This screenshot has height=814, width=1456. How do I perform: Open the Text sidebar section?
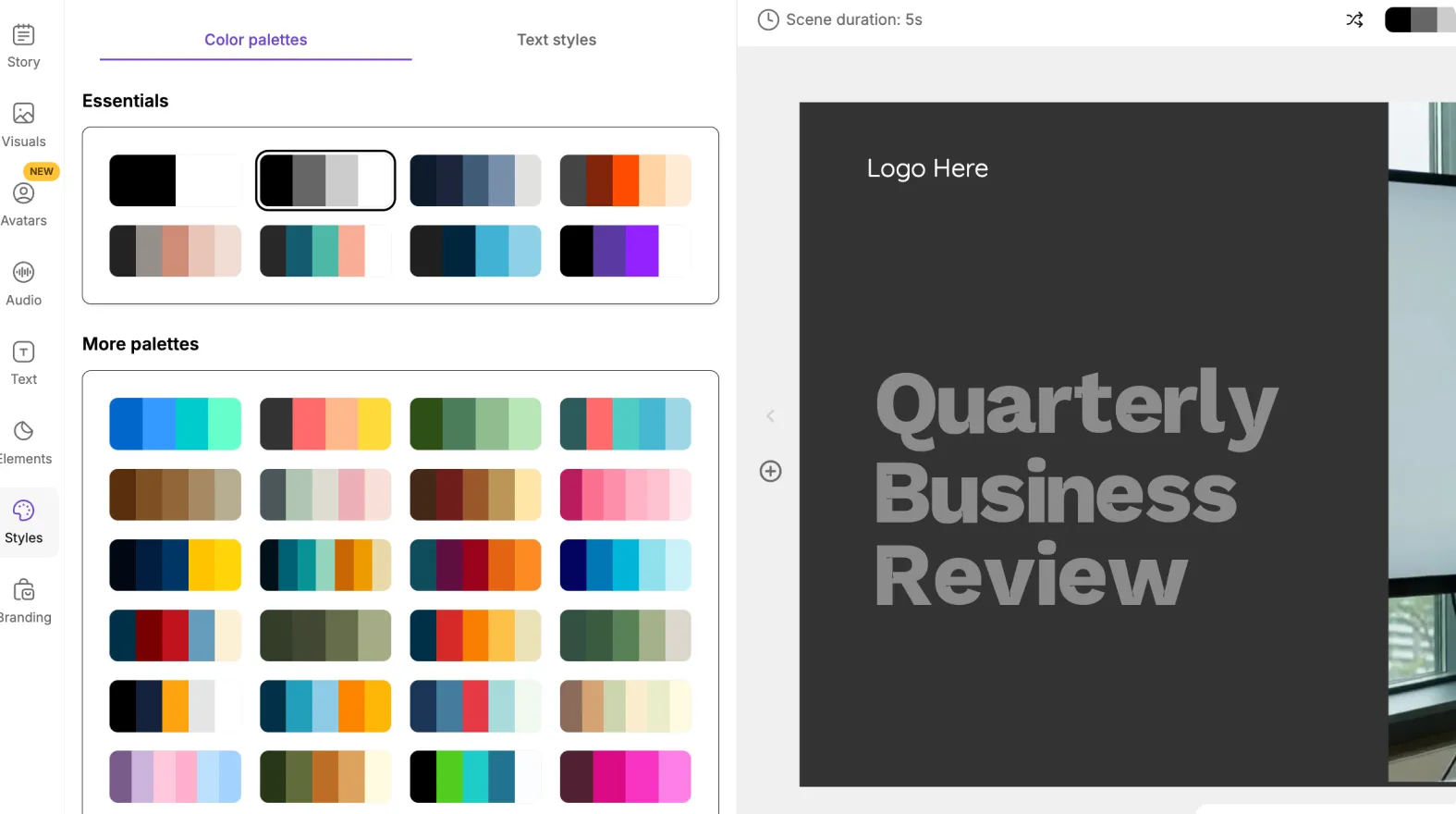point(24,364)
